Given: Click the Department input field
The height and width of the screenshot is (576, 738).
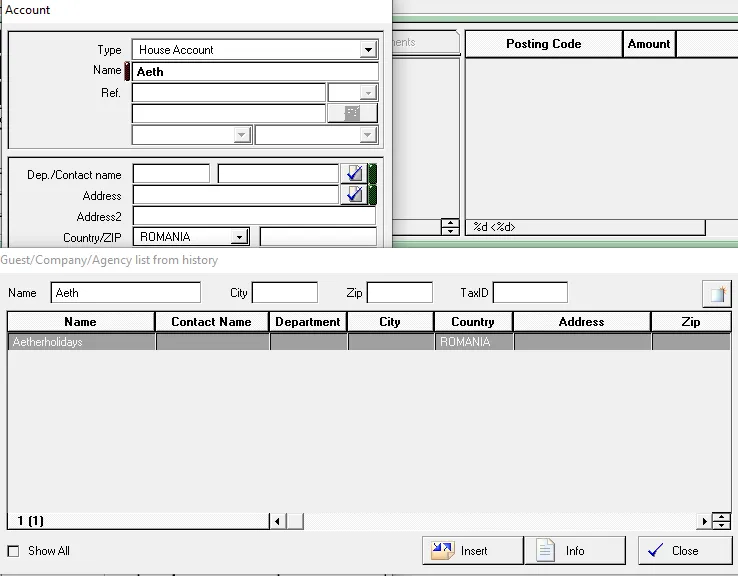Looking at the screenshot, I should 171,174.
